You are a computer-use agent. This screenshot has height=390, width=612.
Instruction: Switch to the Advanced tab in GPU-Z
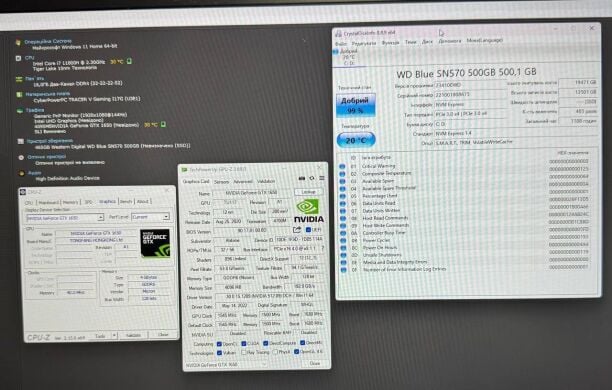[243, 182]
